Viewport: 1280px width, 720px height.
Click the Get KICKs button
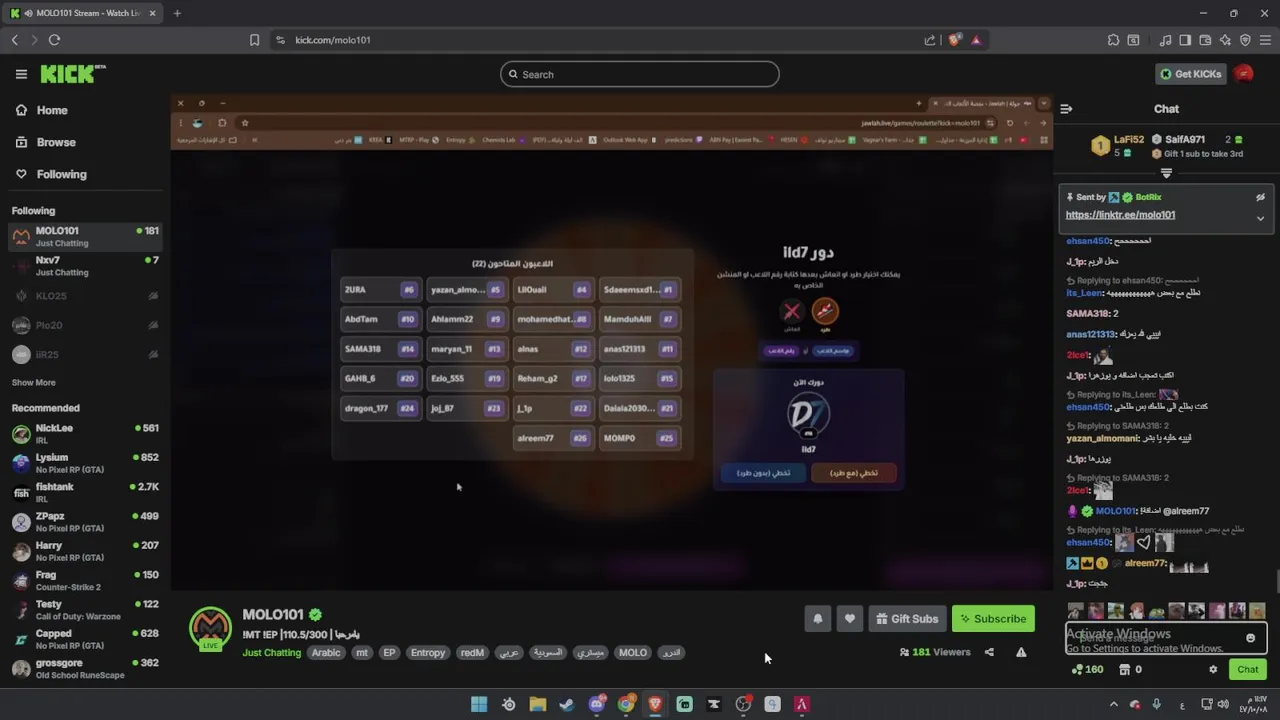tap(1190, 74)
